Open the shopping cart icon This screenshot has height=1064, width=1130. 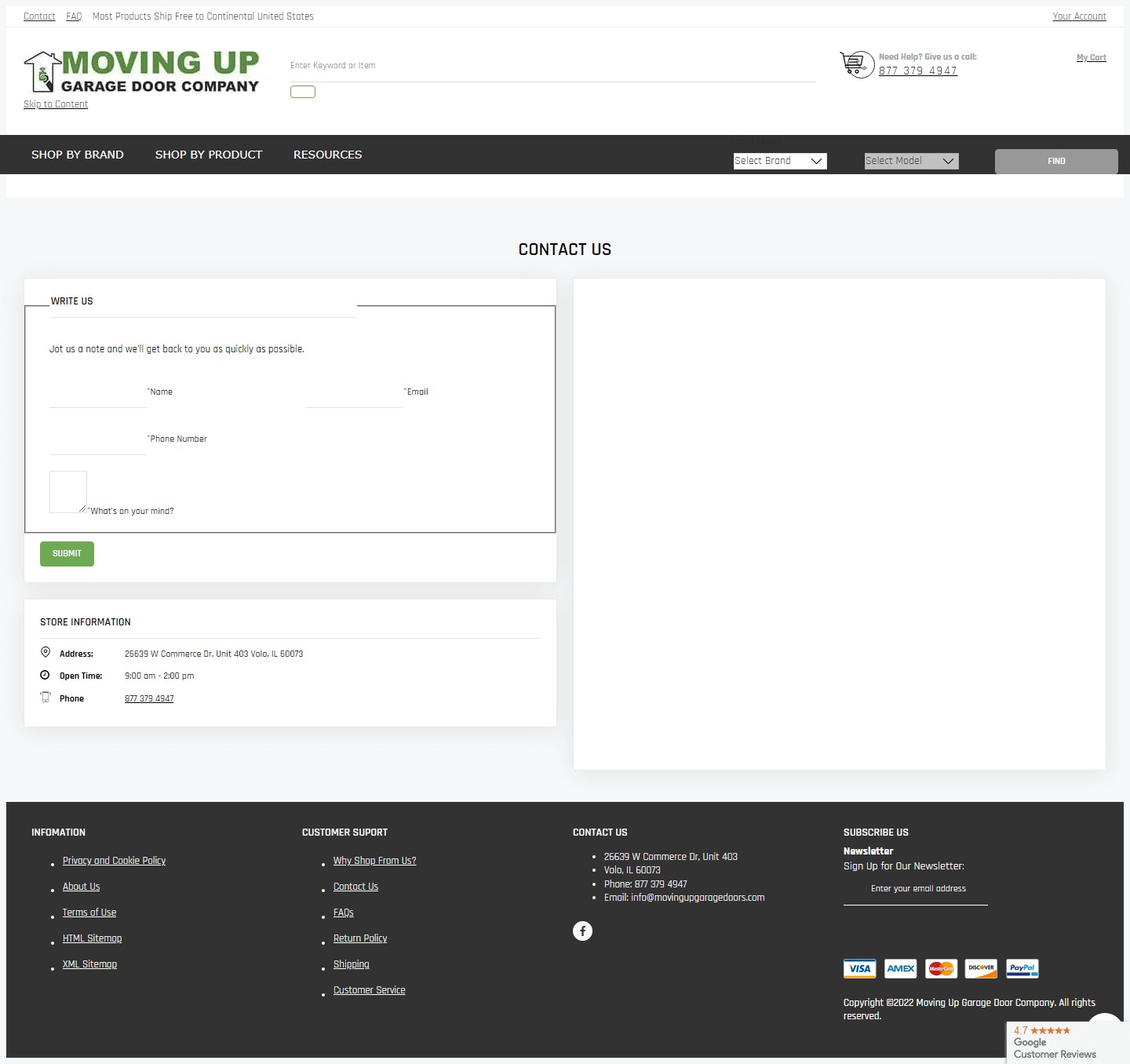point(856,64)
